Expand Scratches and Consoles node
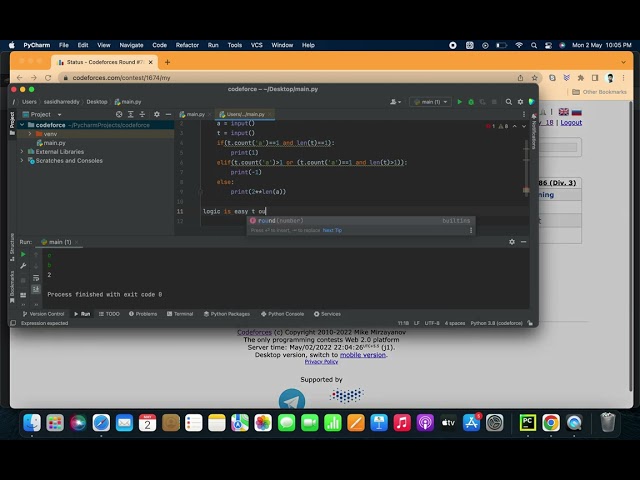 coord(22,160)
